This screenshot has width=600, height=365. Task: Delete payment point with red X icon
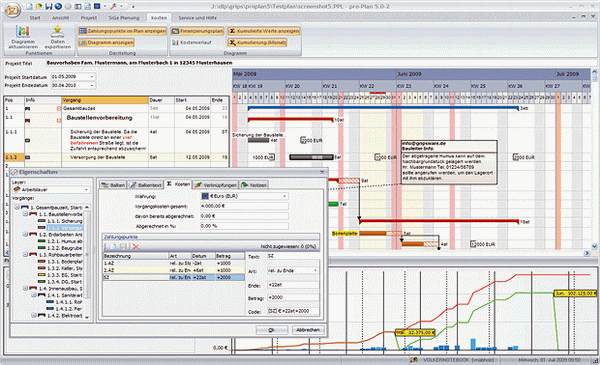[136, 246]
